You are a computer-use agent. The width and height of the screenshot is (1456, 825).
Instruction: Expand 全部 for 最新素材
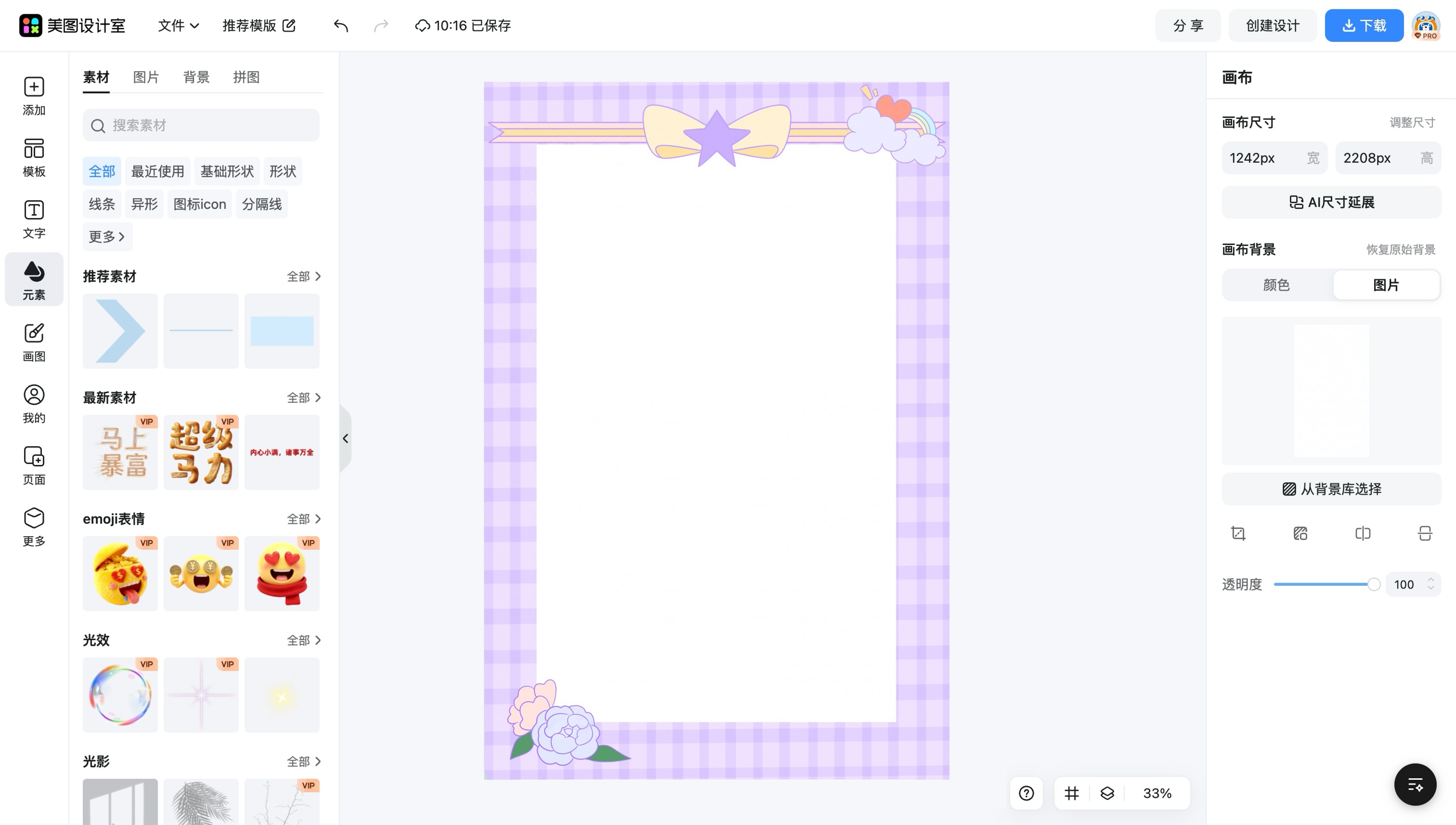coord(304,398)
